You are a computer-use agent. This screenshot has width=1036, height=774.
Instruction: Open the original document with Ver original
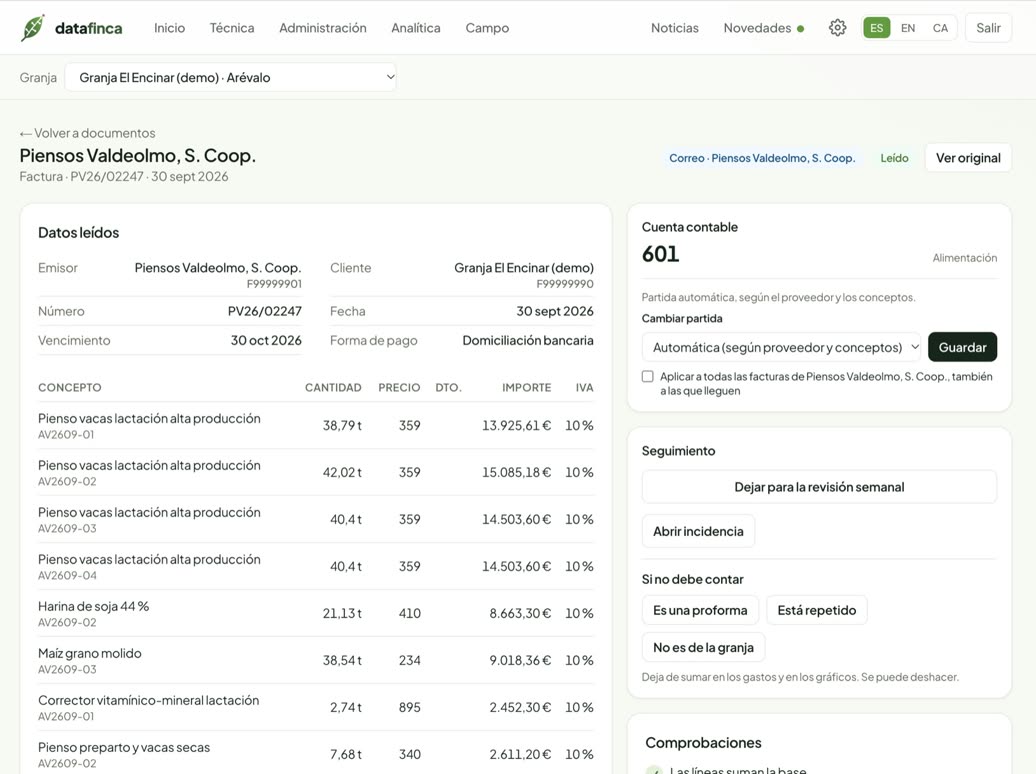[x=968, y=158]
